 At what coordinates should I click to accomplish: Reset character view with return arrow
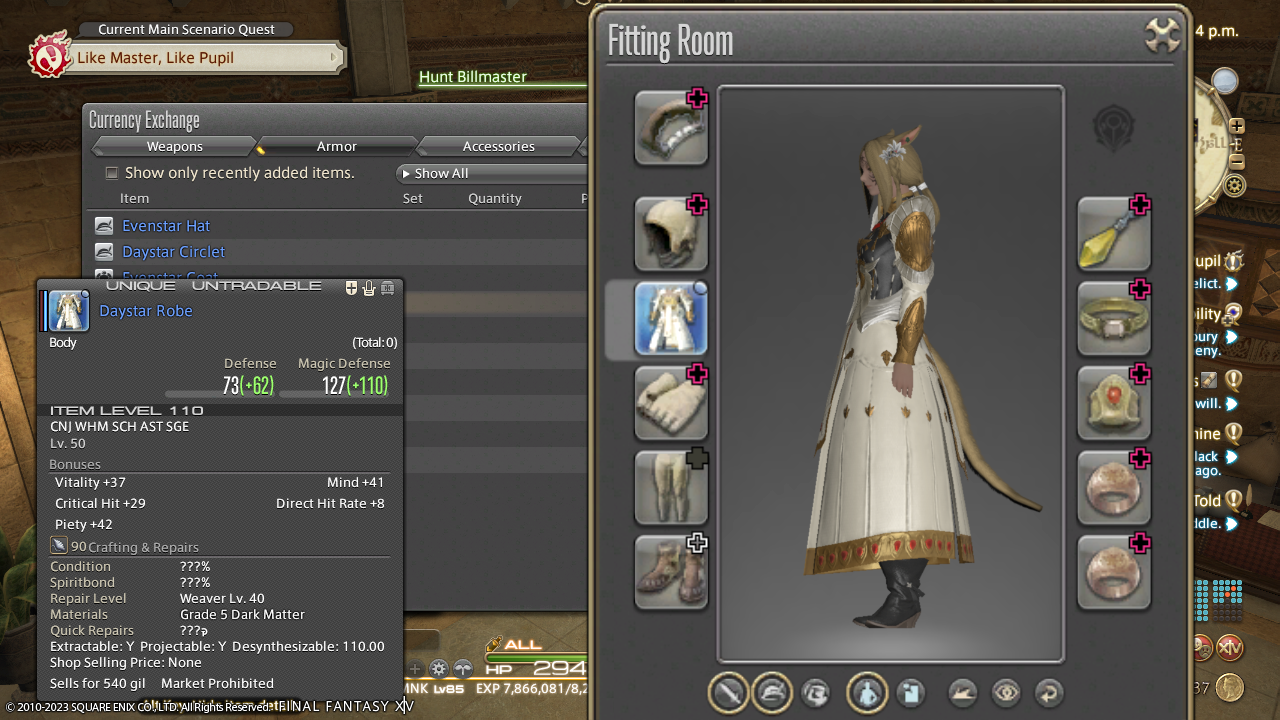[x=1048, y=693]
